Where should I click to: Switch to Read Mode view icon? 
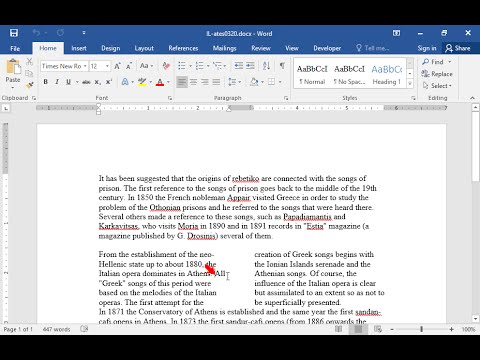[338, 329]
